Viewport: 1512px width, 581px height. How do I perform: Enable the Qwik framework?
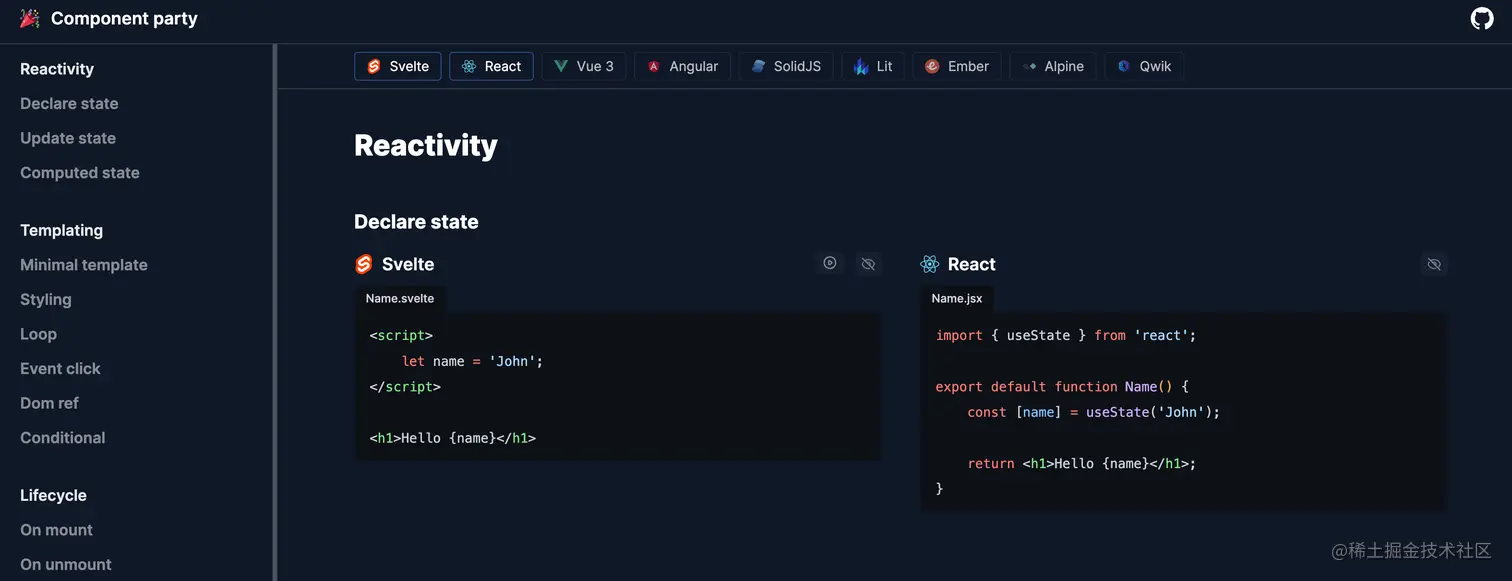[x=1144, y=66]
